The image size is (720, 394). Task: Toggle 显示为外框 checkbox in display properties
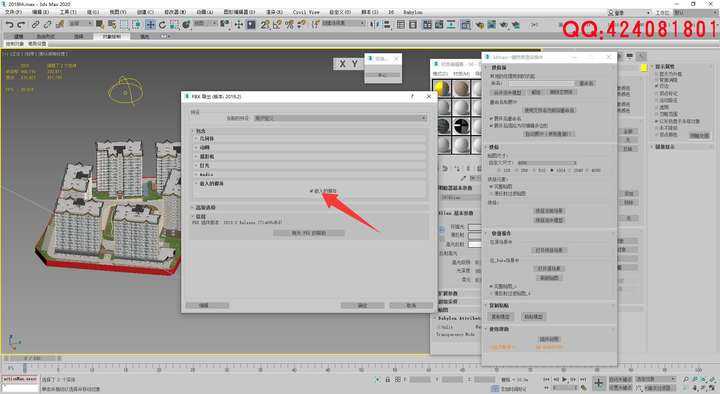coord(657,73)
